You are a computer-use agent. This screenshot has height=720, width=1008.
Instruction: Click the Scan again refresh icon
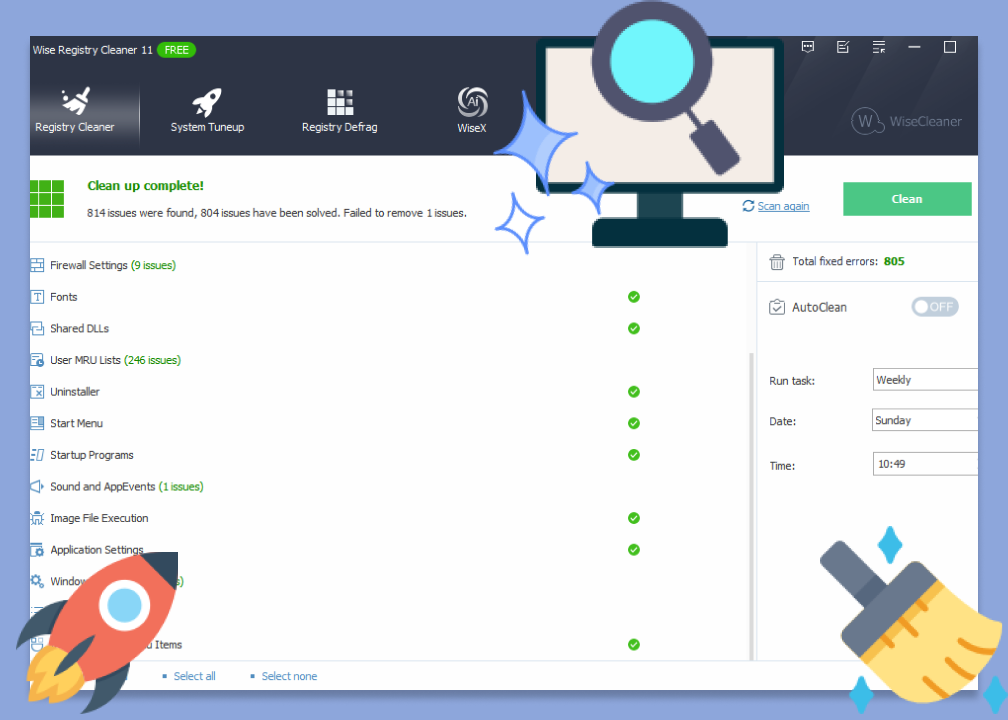tap(748, 206)
